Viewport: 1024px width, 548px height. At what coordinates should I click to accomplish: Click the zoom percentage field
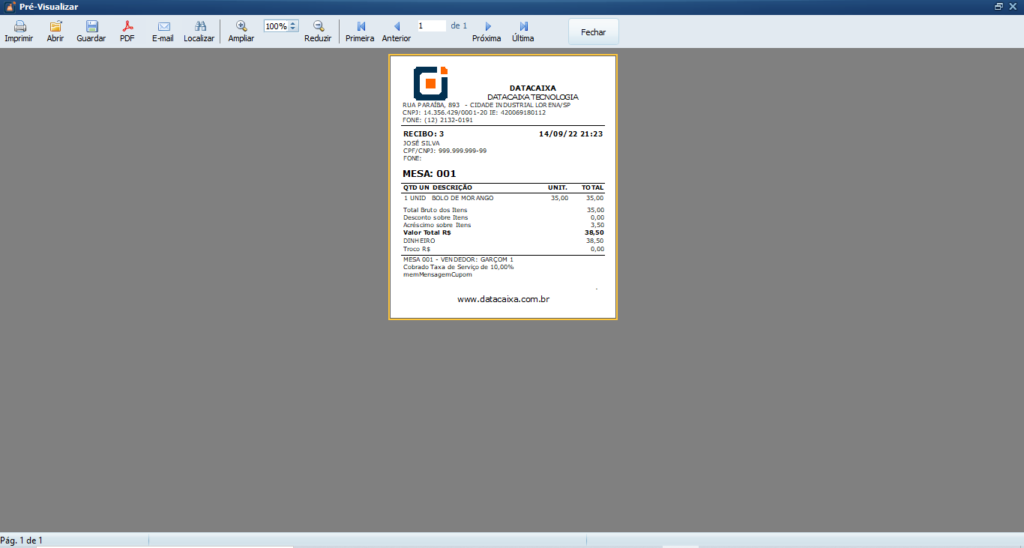[275, 26]
